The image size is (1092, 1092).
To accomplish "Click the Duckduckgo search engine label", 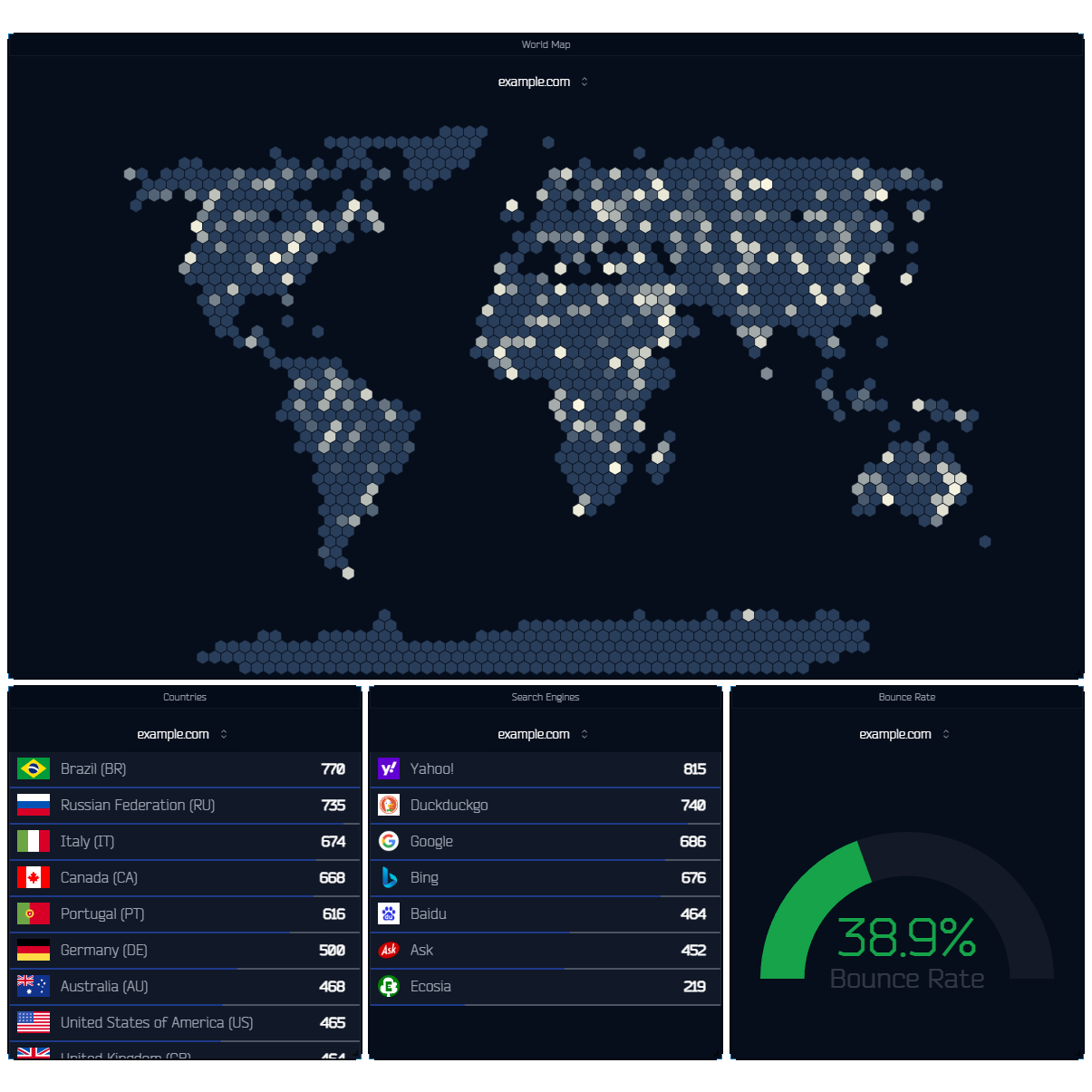I will click(x=449, y=805).
